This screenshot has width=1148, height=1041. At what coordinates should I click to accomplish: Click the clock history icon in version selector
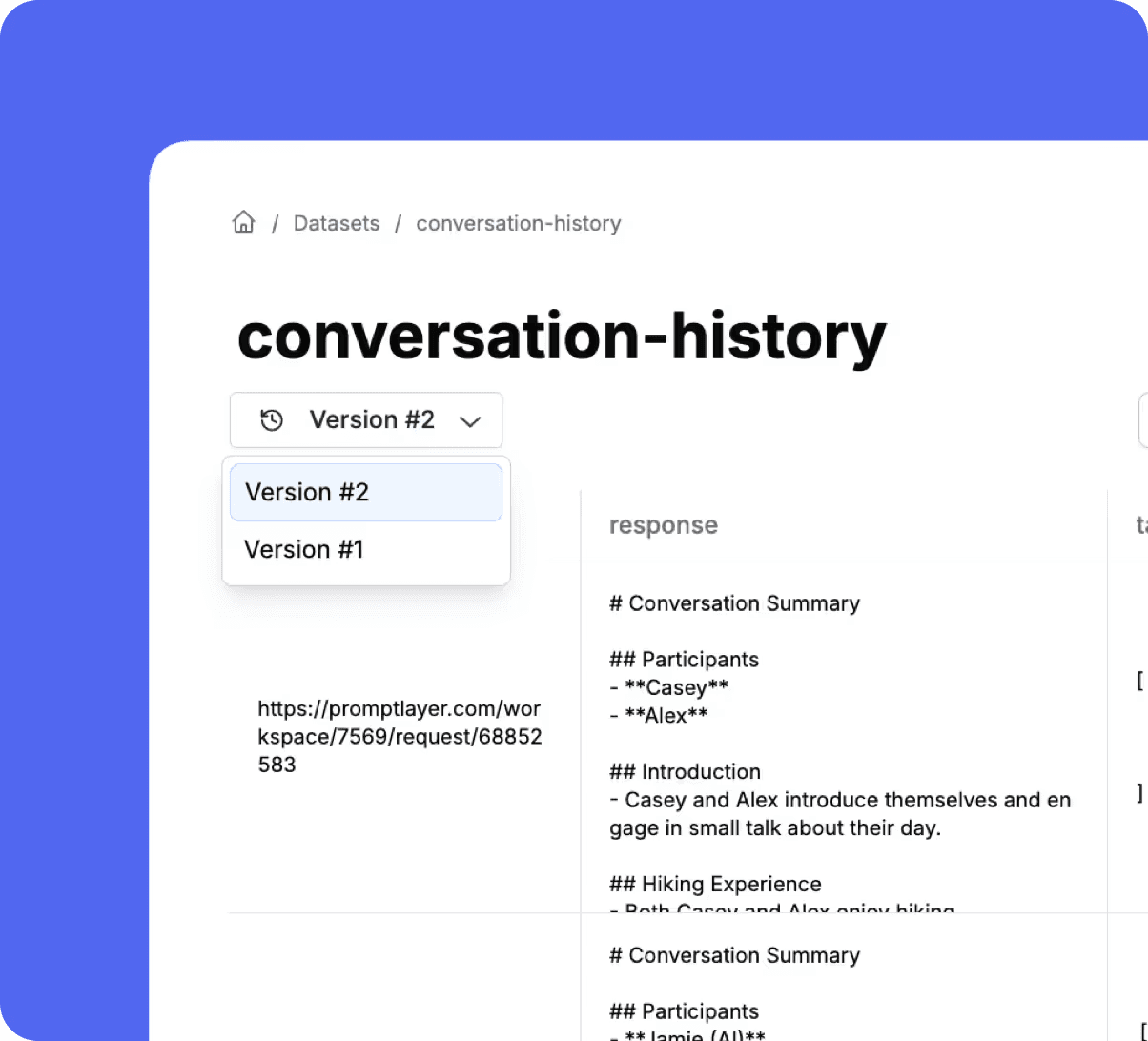[x=272, y=420]
